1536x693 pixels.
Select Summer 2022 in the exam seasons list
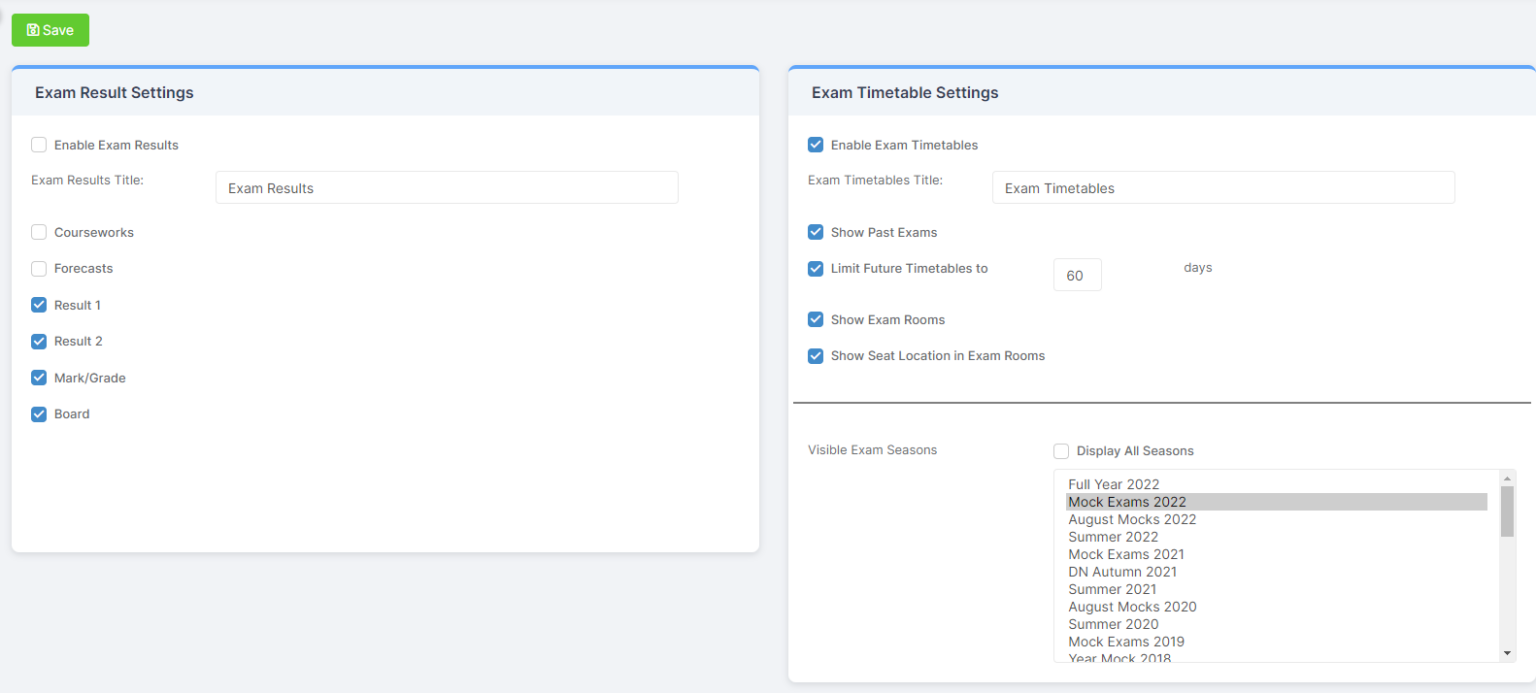pyautogui.click(x=1113, y=537)
